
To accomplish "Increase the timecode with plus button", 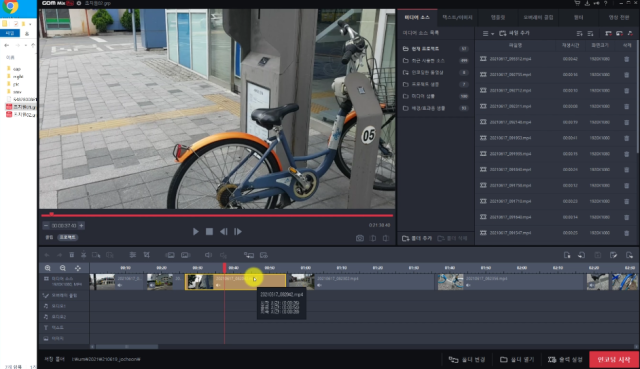I will pos(81,225).
